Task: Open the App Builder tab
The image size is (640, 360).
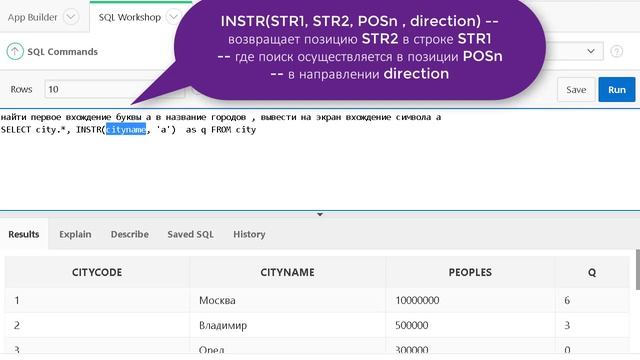Action: 32,17
